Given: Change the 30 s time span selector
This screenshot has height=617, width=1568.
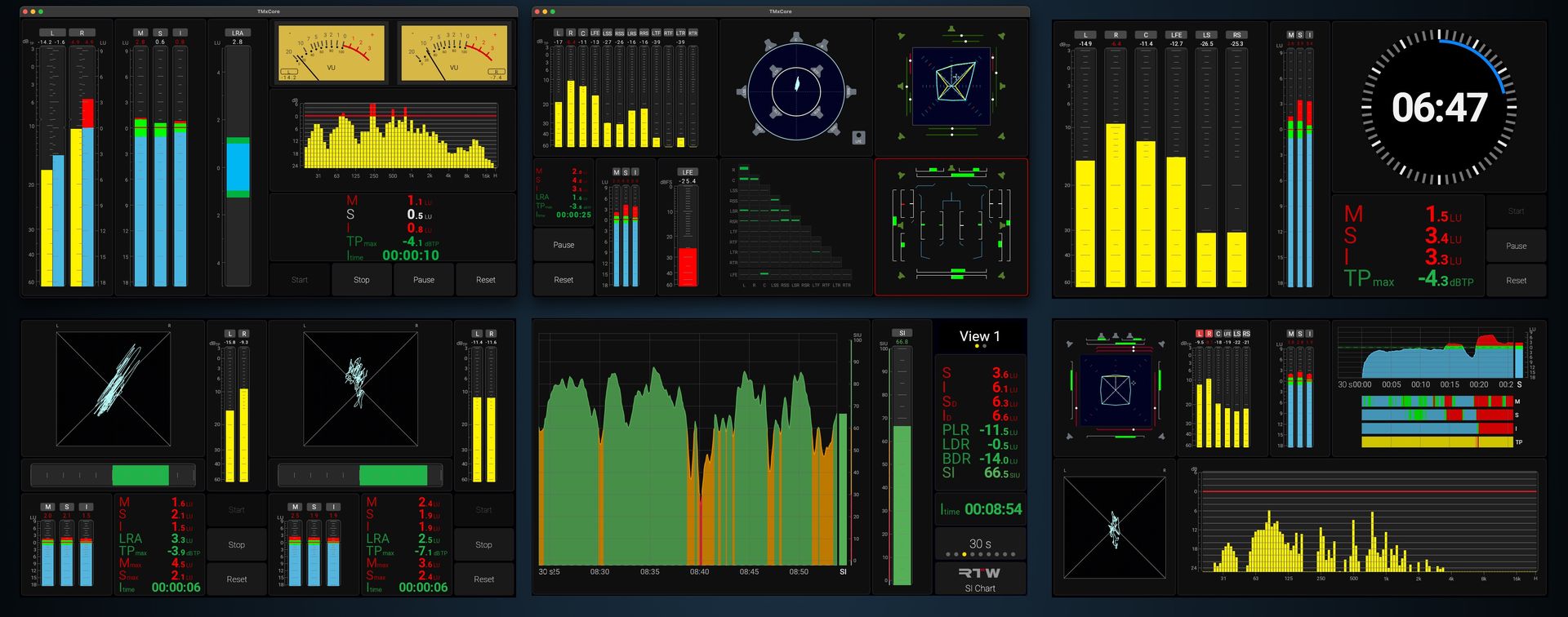Looking at the screenshot, I should coord(979,544).
